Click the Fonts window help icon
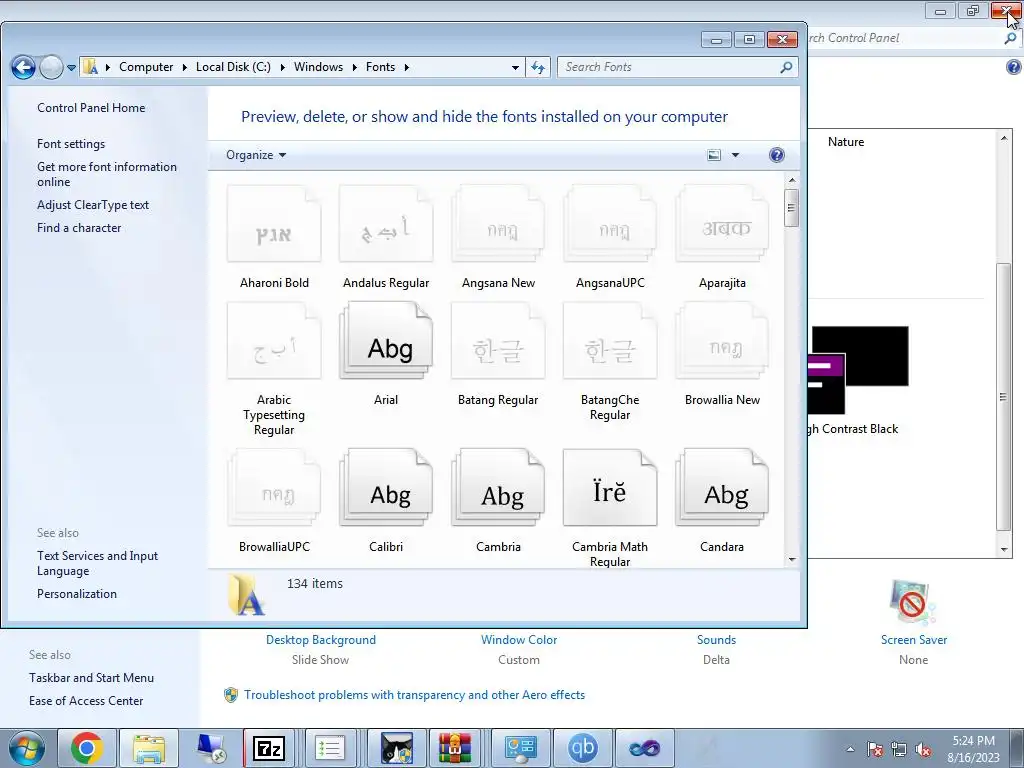The width and height of the screenshot is (1024, 768). coord(776,155)
